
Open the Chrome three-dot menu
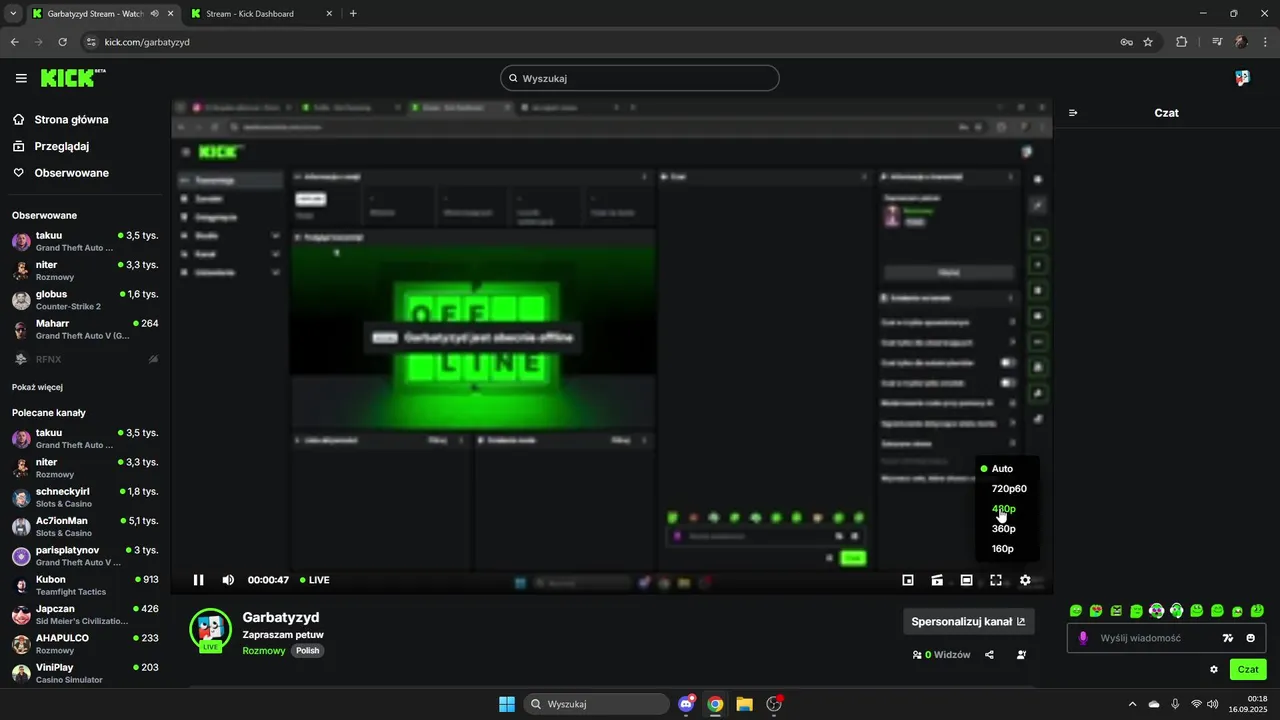coord(1263,42)
